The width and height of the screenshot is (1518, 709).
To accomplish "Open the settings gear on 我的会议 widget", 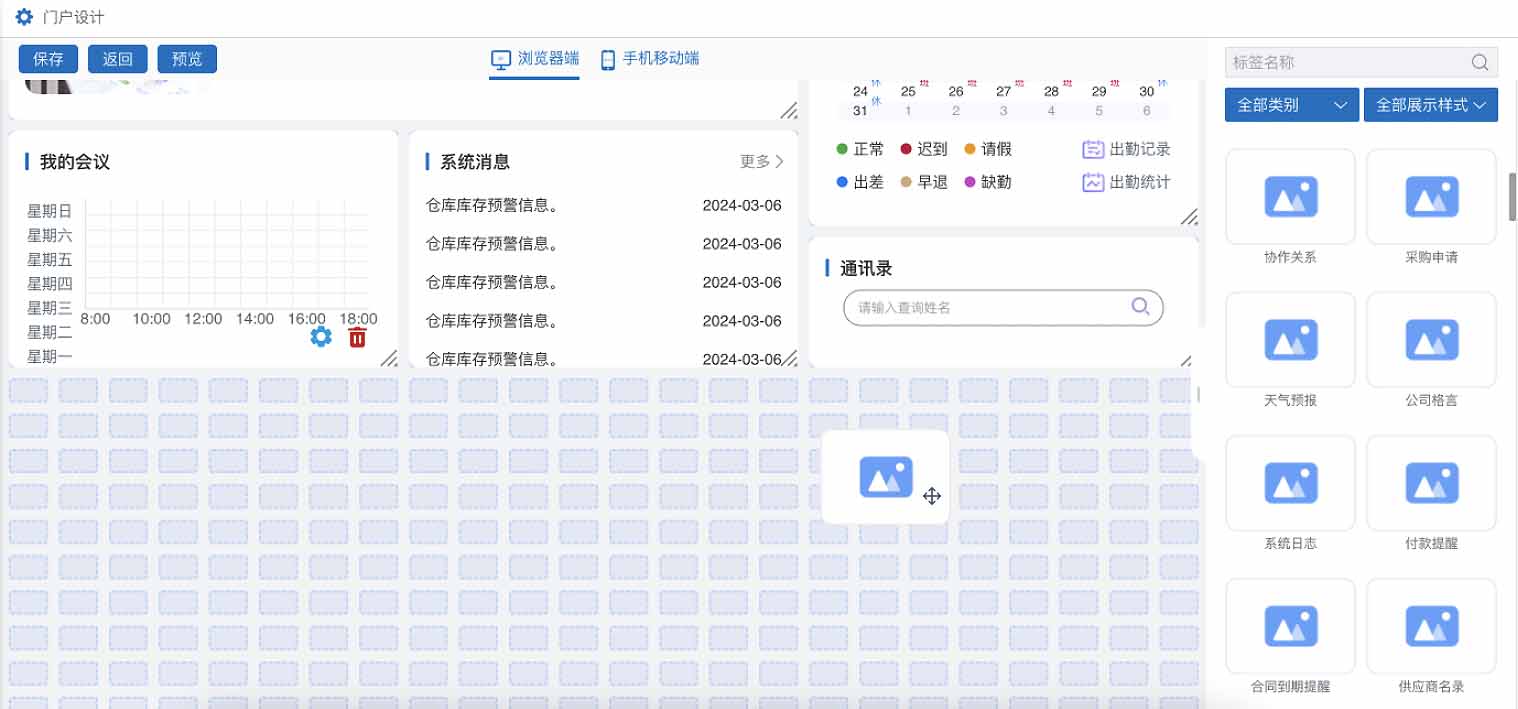I will (320, 337).
